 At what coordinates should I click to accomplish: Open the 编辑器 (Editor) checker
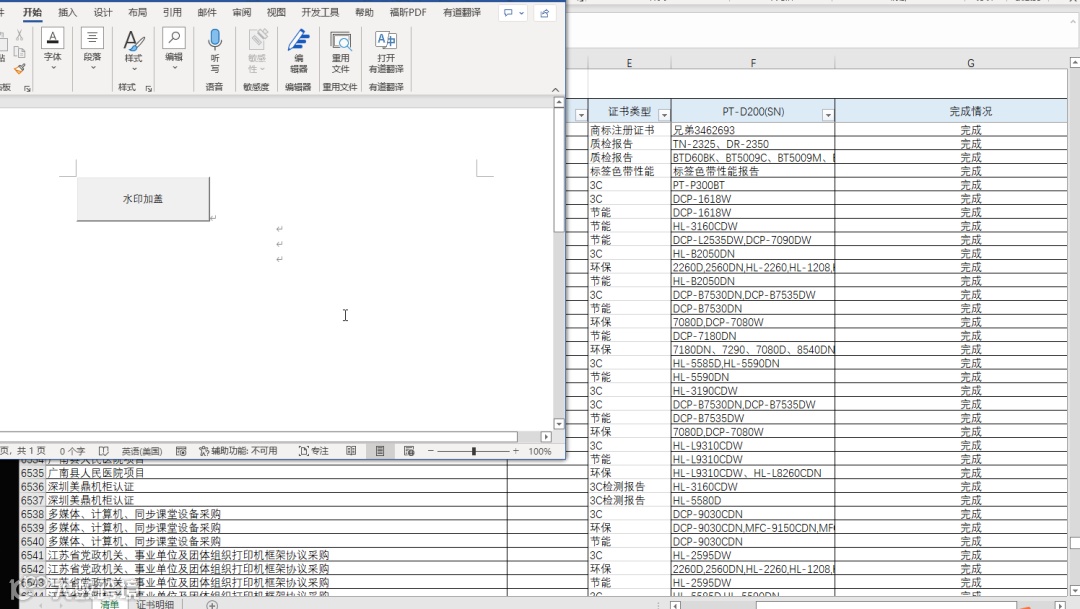coord(298,50)
